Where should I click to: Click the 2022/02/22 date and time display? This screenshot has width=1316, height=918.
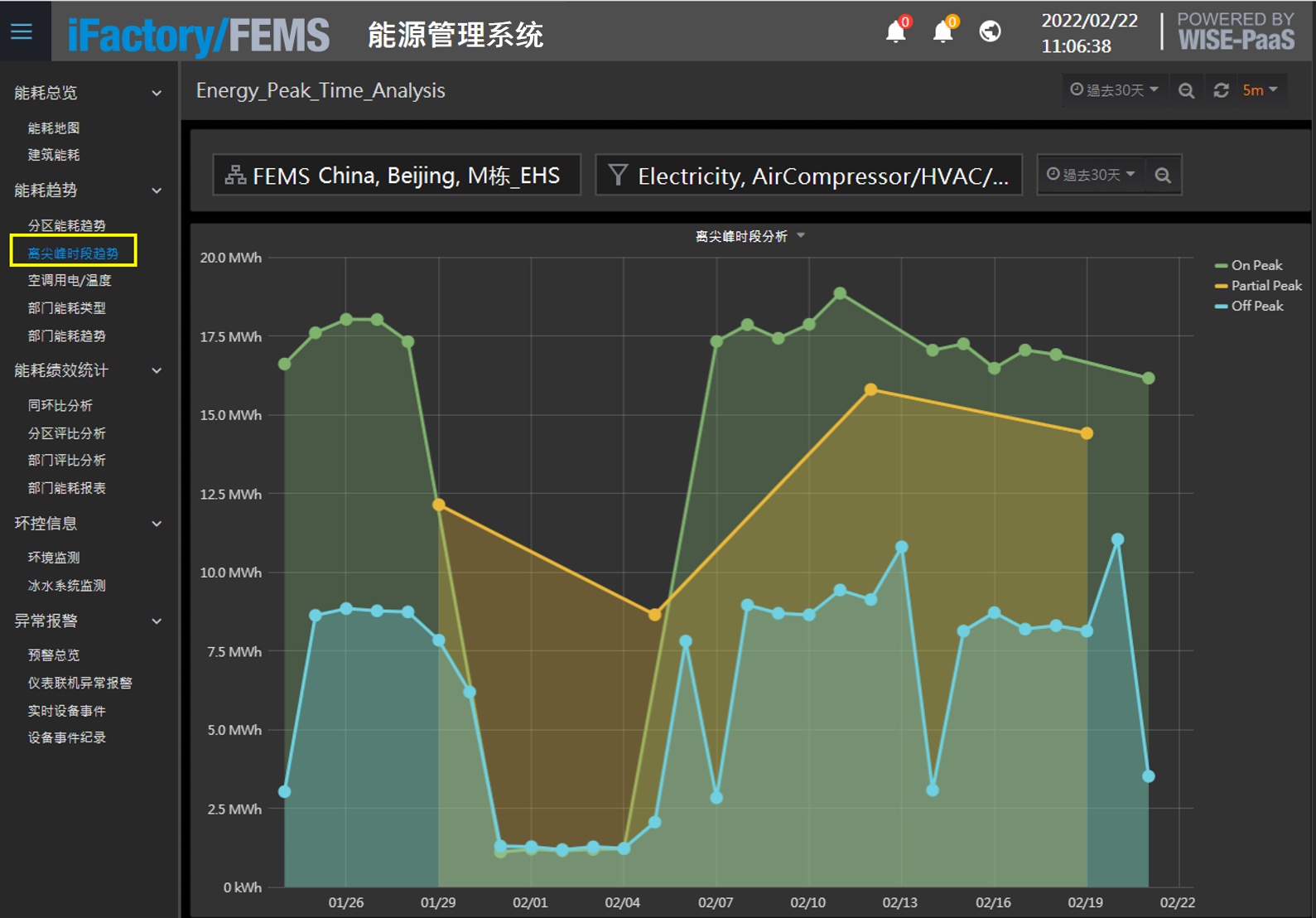tap(1089, 33)
